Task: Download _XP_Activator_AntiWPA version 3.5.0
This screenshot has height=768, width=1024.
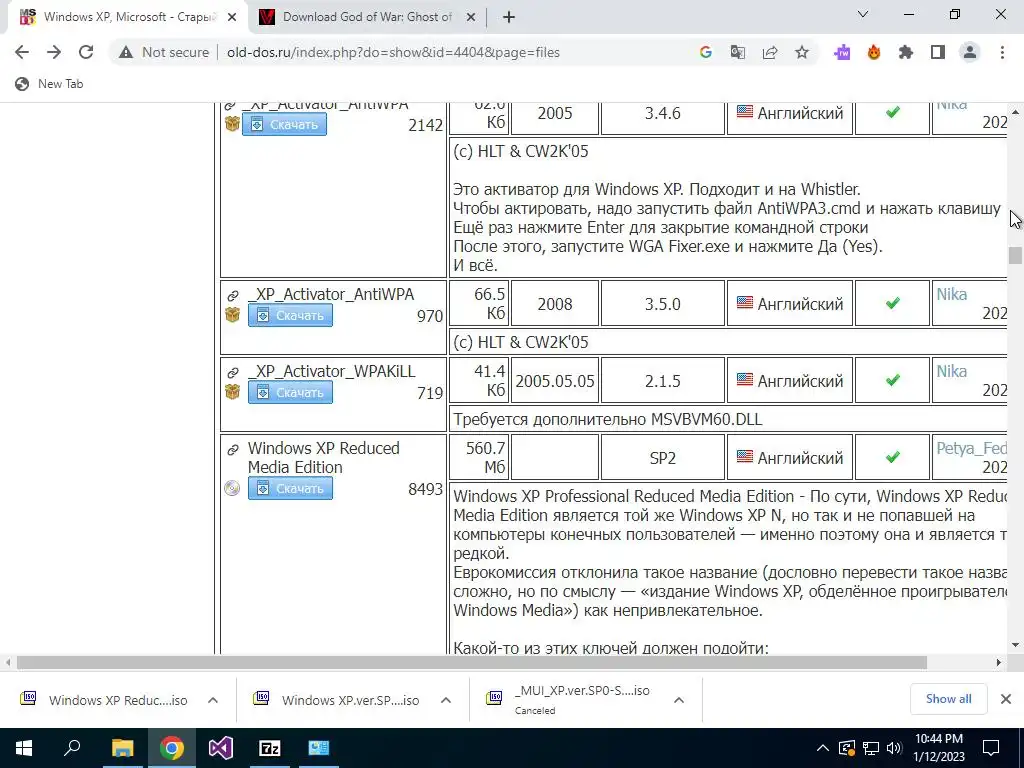Action: click(290, 315)
